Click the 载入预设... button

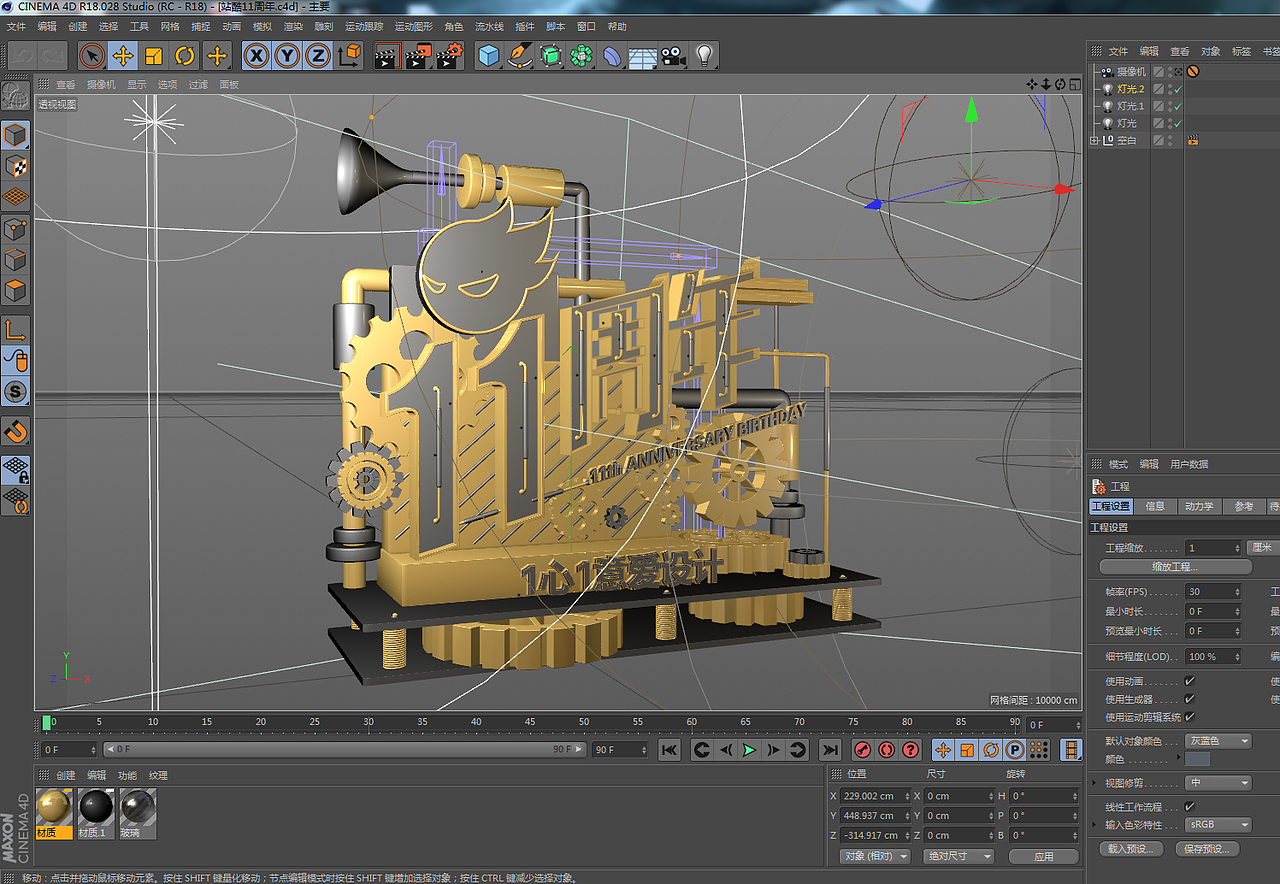pyautogui.click(x=1130, y=849)
